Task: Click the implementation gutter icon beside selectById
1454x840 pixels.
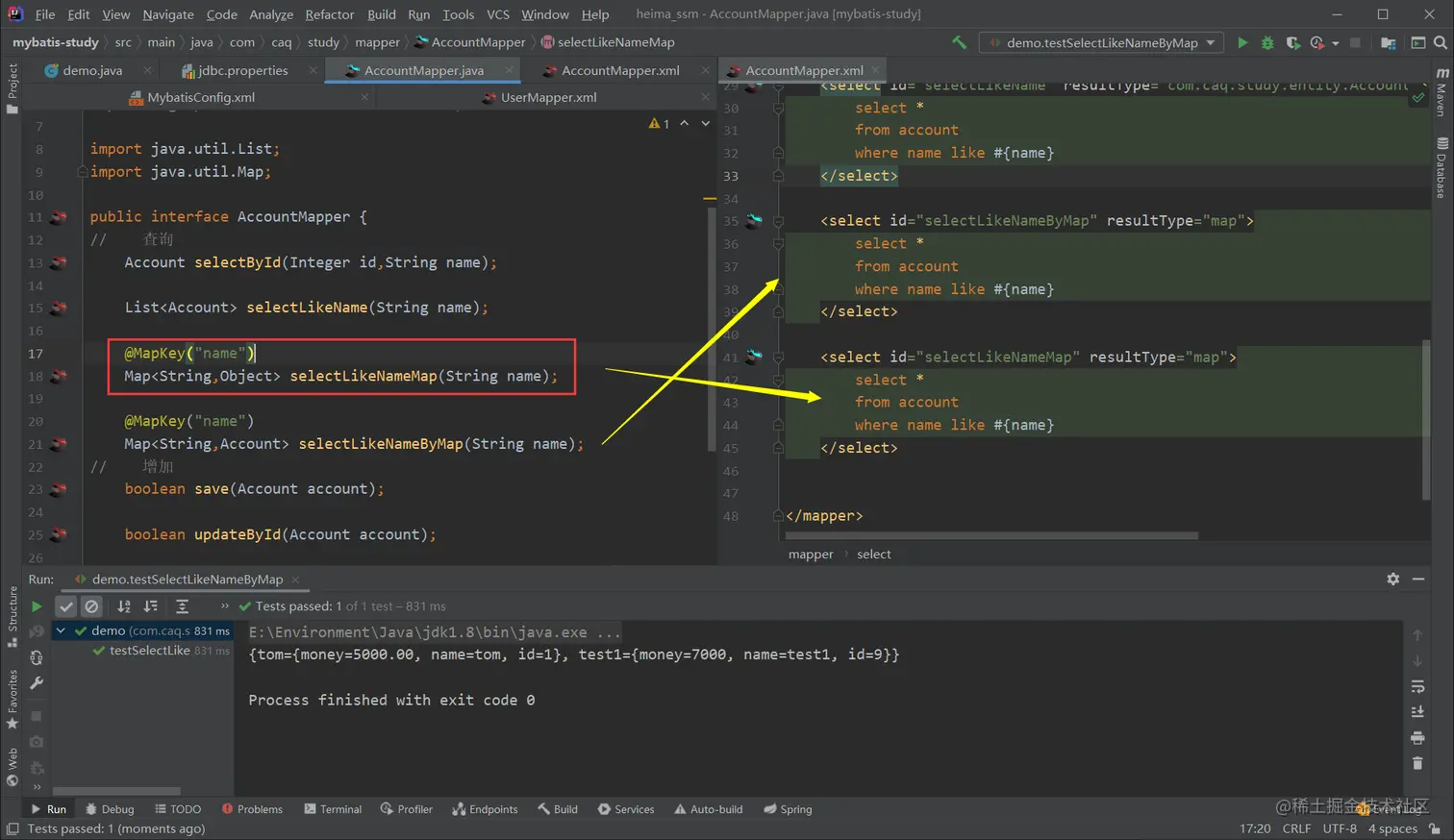Action: click(59, 262)
